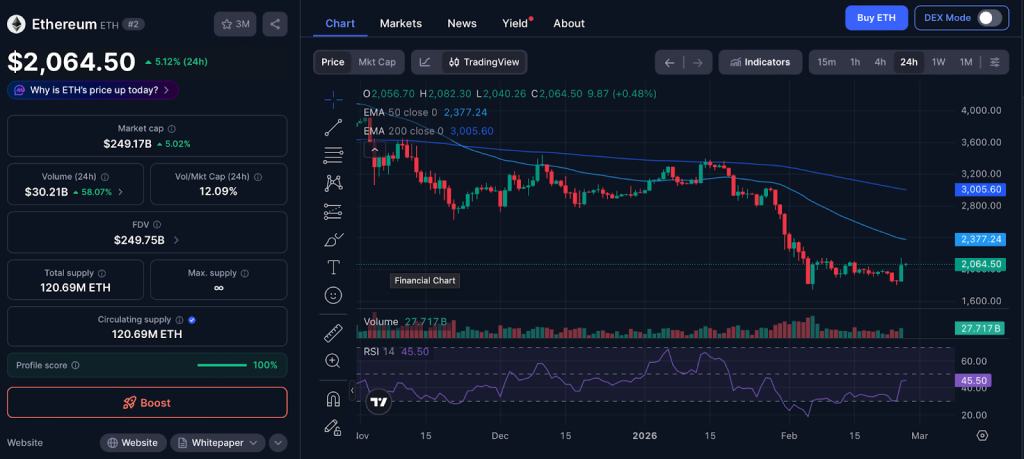Image resolution: width=1024 pixels, height=459 pixels.
Task: Collapse the indicator legend arrow
Action: [373, 149]
